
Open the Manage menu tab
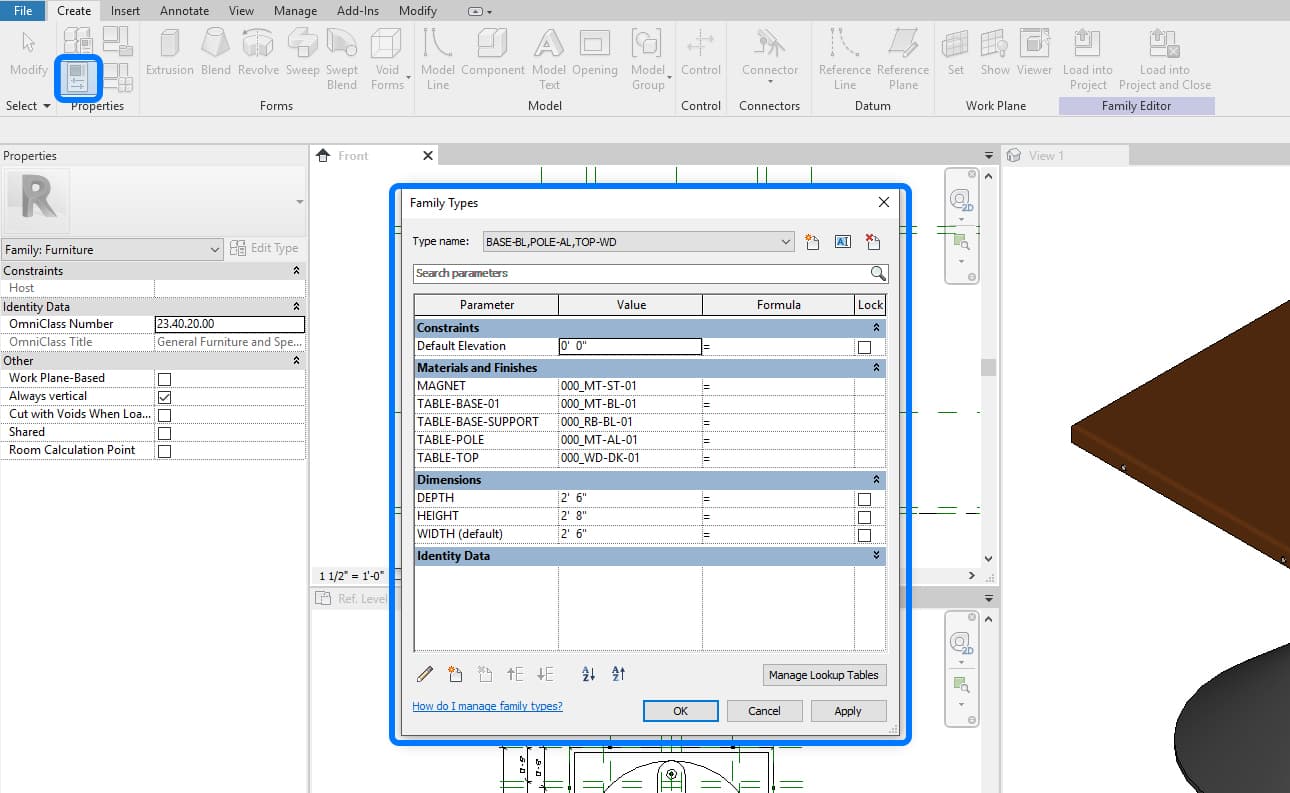295,11
